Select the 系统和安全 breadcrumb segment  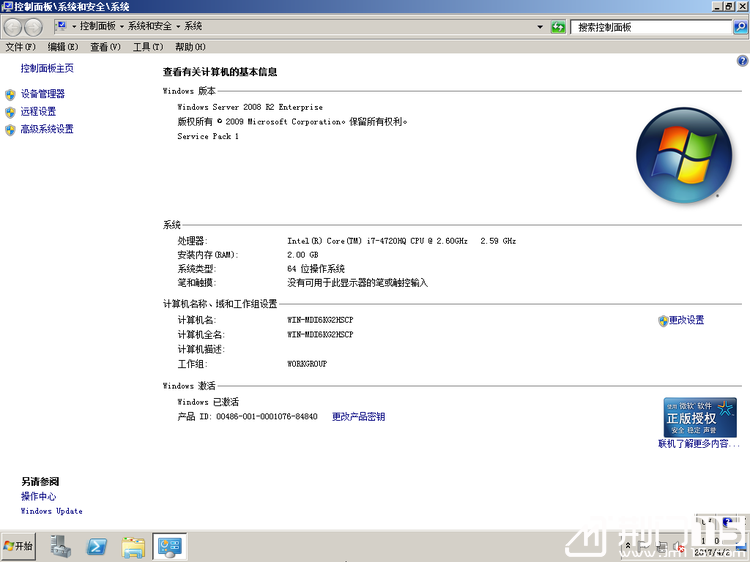click(x=150, y=26)
